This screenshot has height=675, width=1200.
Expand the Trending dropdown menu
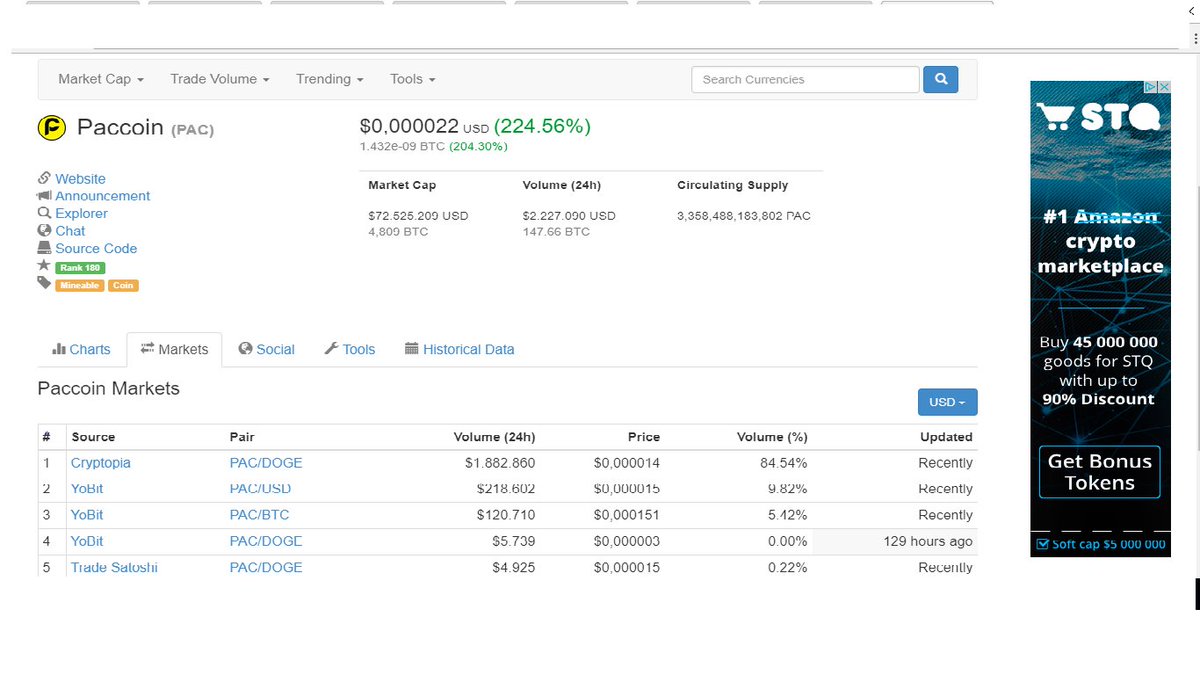click(329, 79)
